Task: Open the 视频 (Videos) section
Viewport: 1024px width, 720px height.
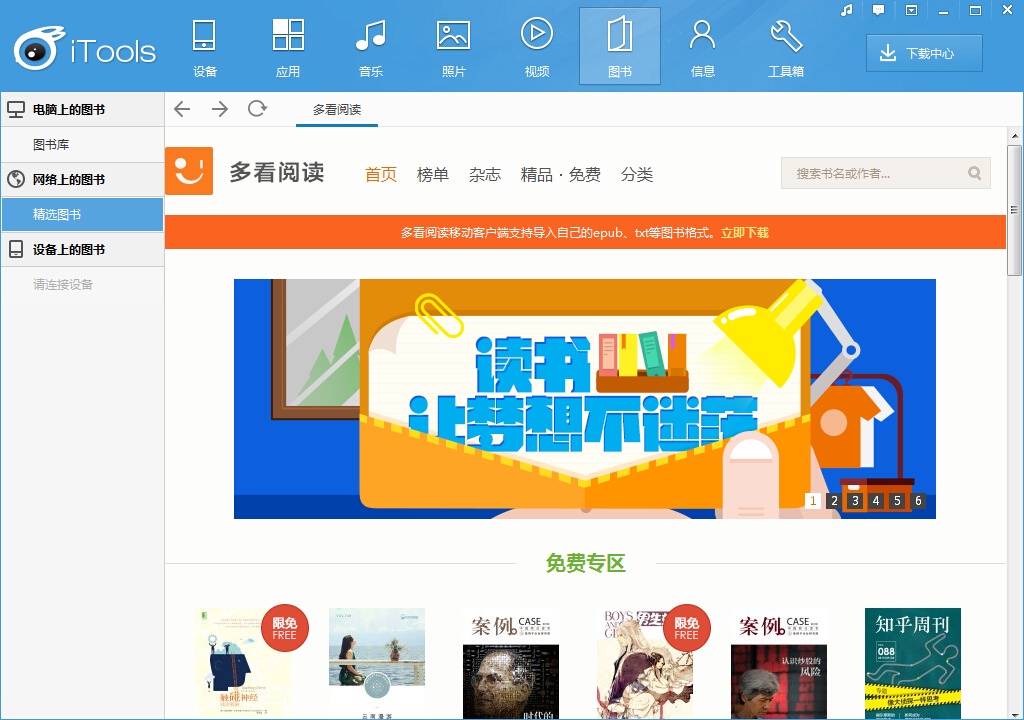Action: click(x=537, y=46)
